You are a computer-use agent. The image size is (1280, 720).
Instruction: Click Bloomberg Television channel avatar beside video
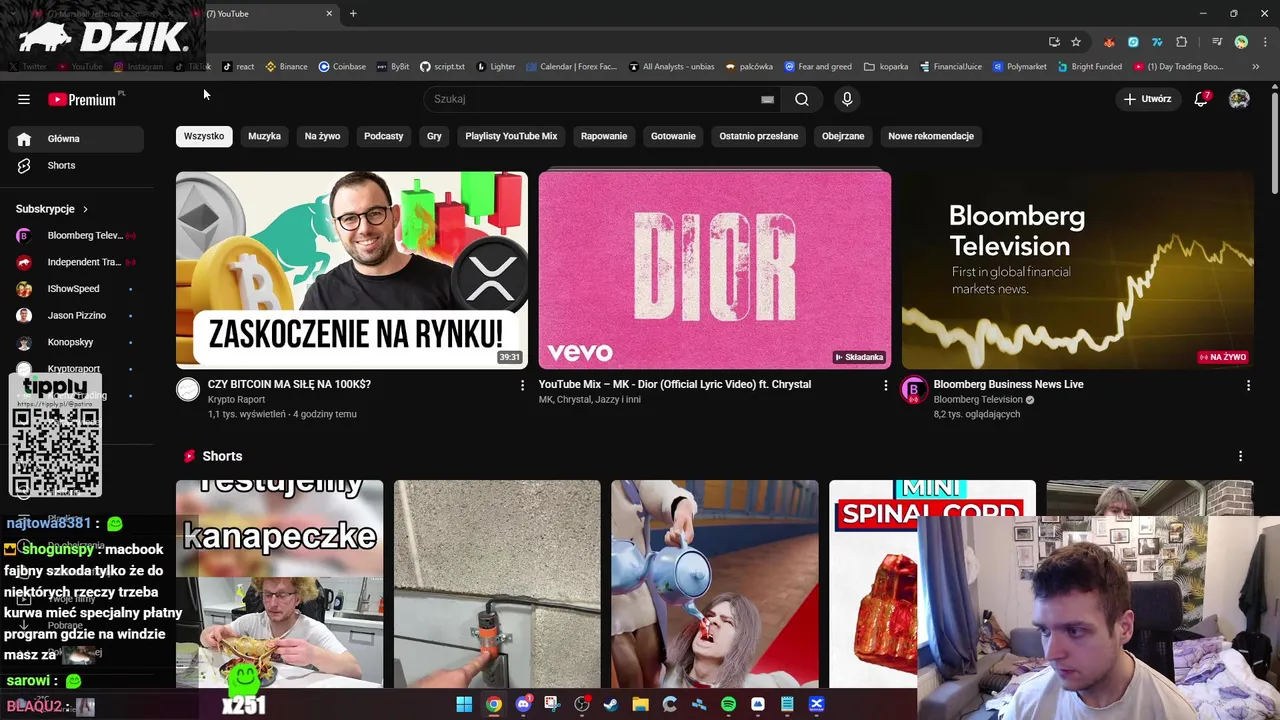(x=914, y=390)
